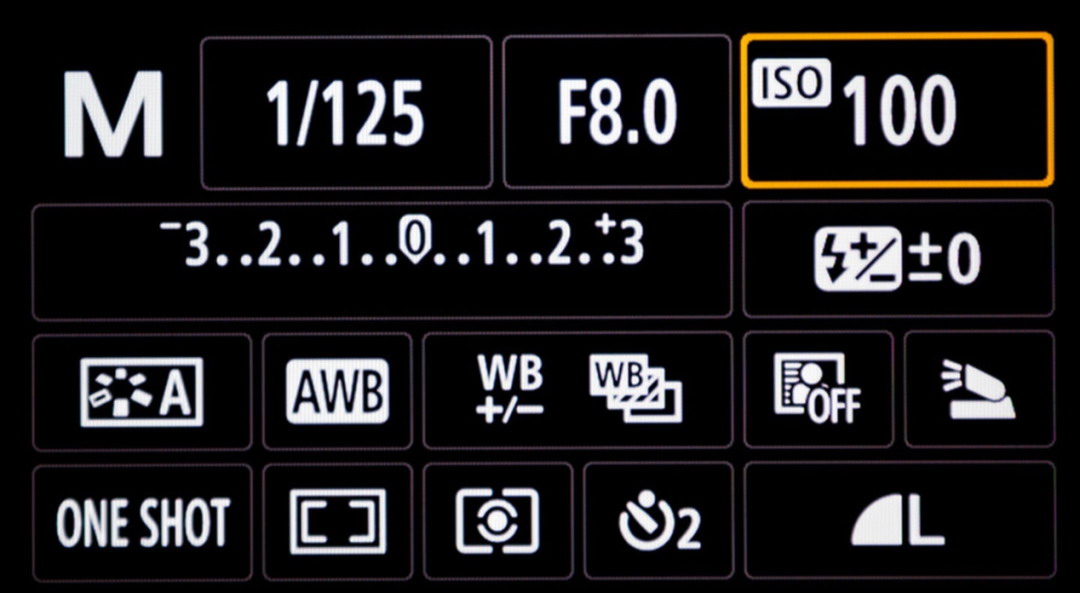
Task: Click the ISO label icon
Action: point(791,84)
